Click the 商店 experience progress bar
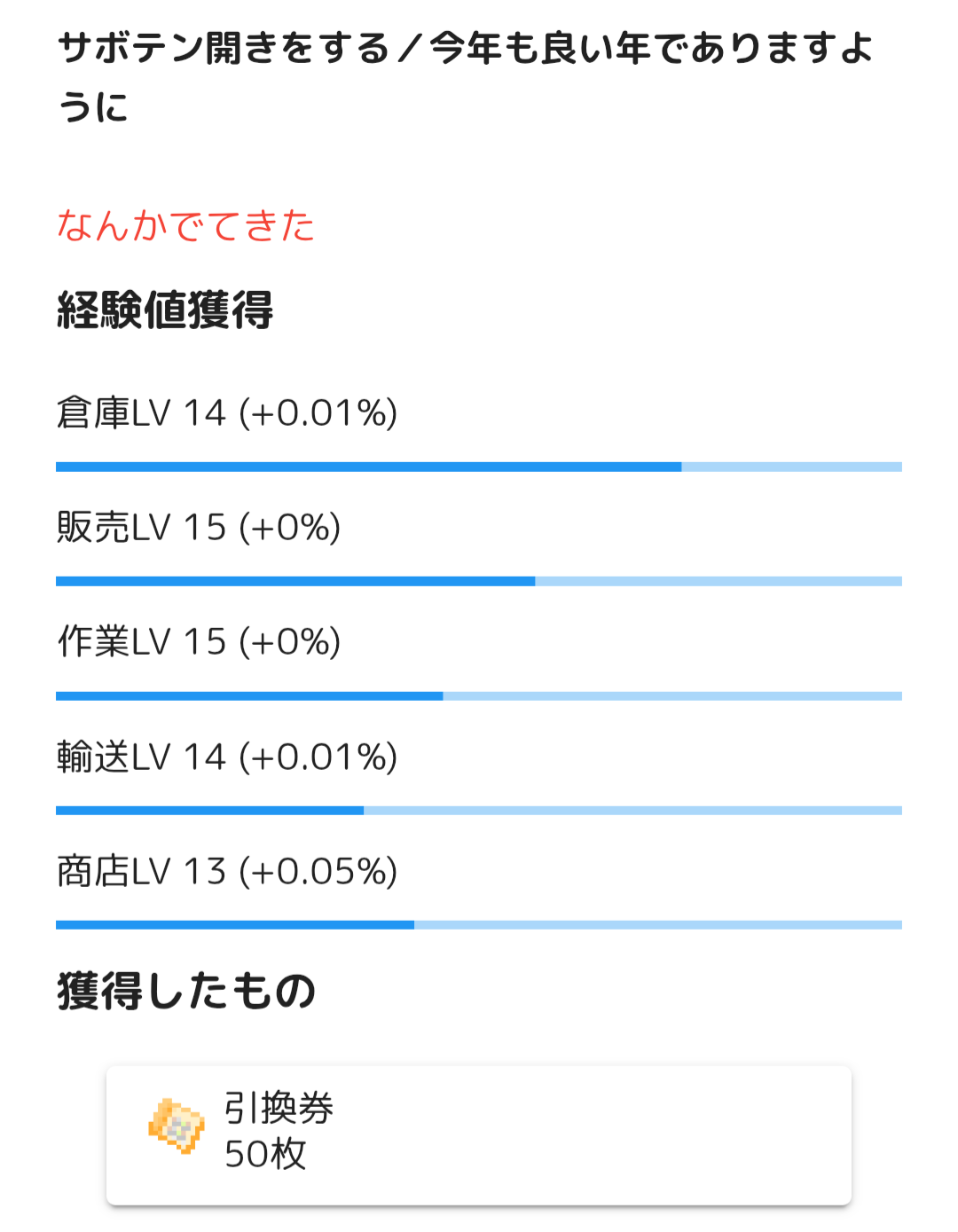The height and width of the screenshot is (1232, 958). [479, 925]
